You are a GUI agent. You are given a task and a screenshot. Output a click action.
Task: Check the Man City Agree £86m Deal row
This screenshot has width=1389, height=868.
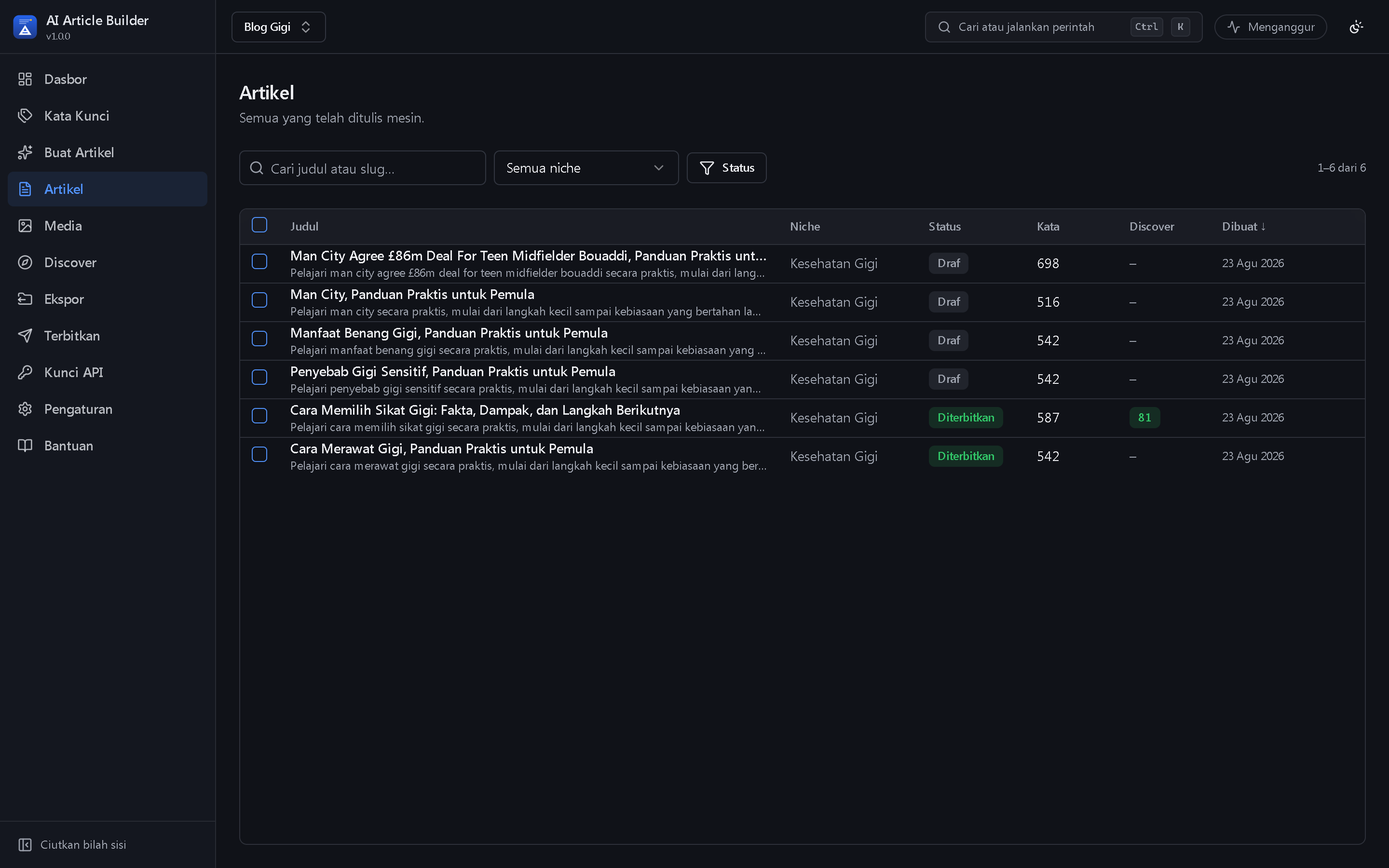click(259, 262)
